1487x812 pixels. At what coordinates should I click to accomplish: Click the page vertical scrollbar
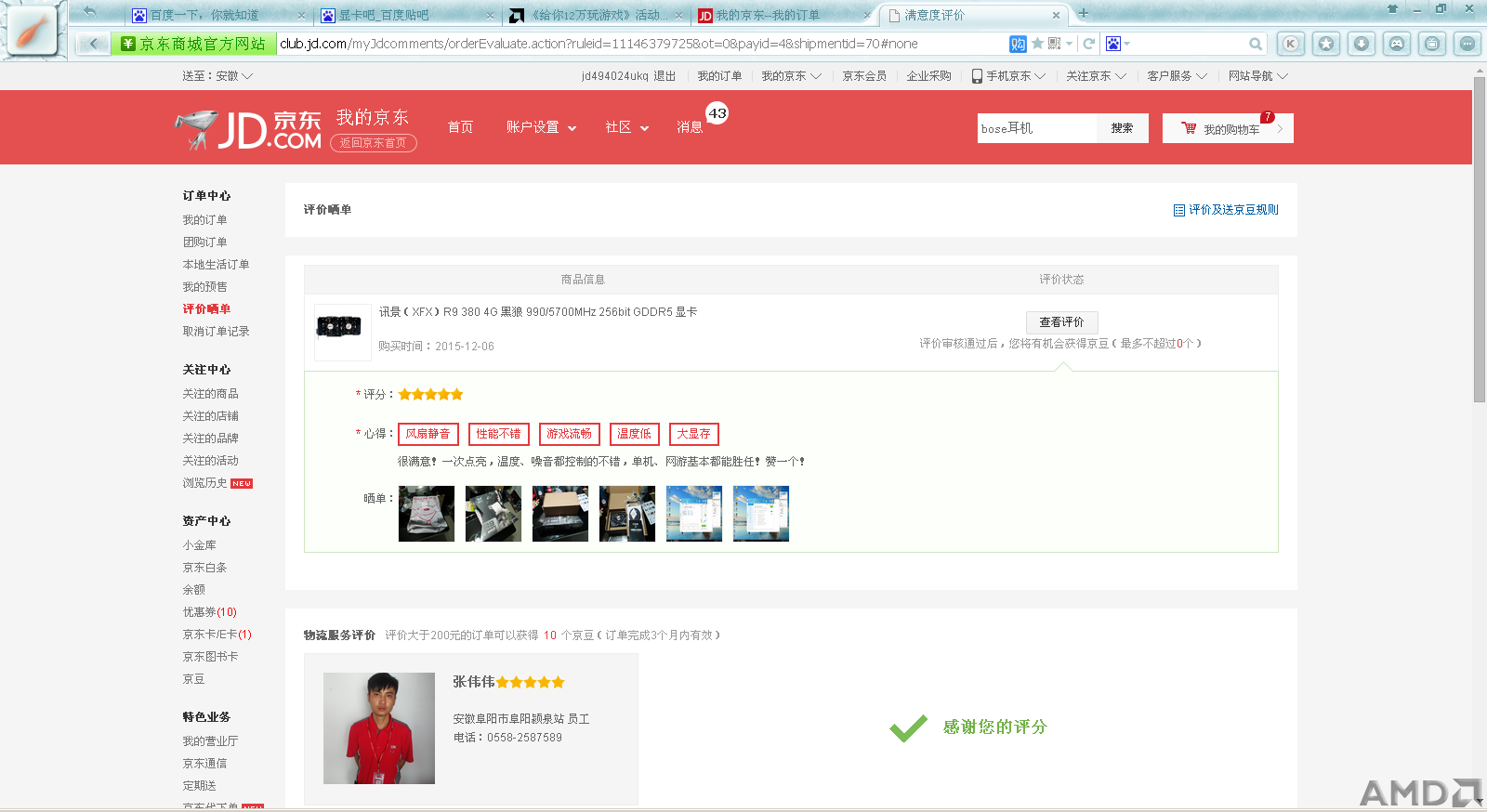click(1480, 240)
